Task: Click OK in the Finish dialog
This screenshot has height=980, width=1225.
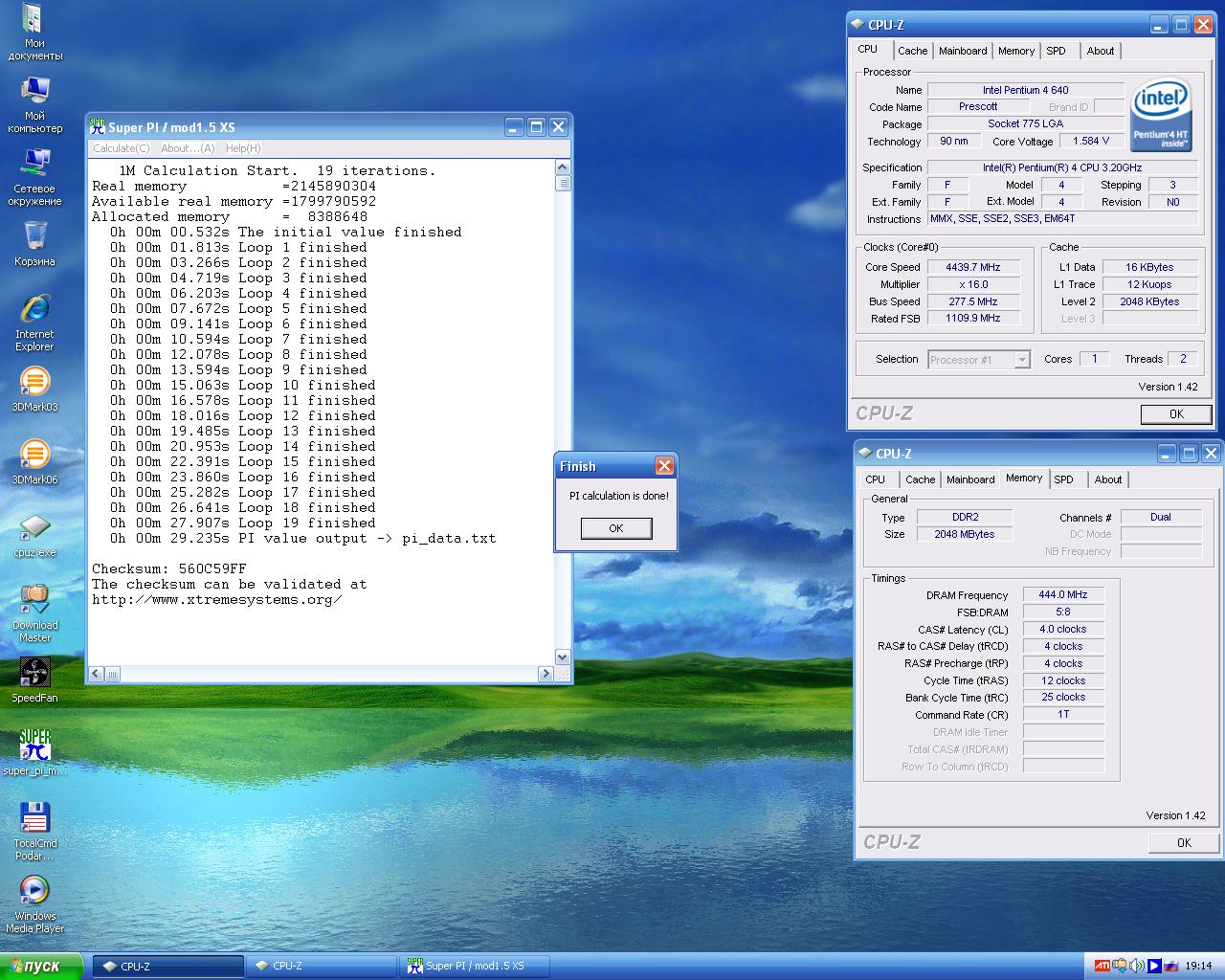Action: coord(616,528)
